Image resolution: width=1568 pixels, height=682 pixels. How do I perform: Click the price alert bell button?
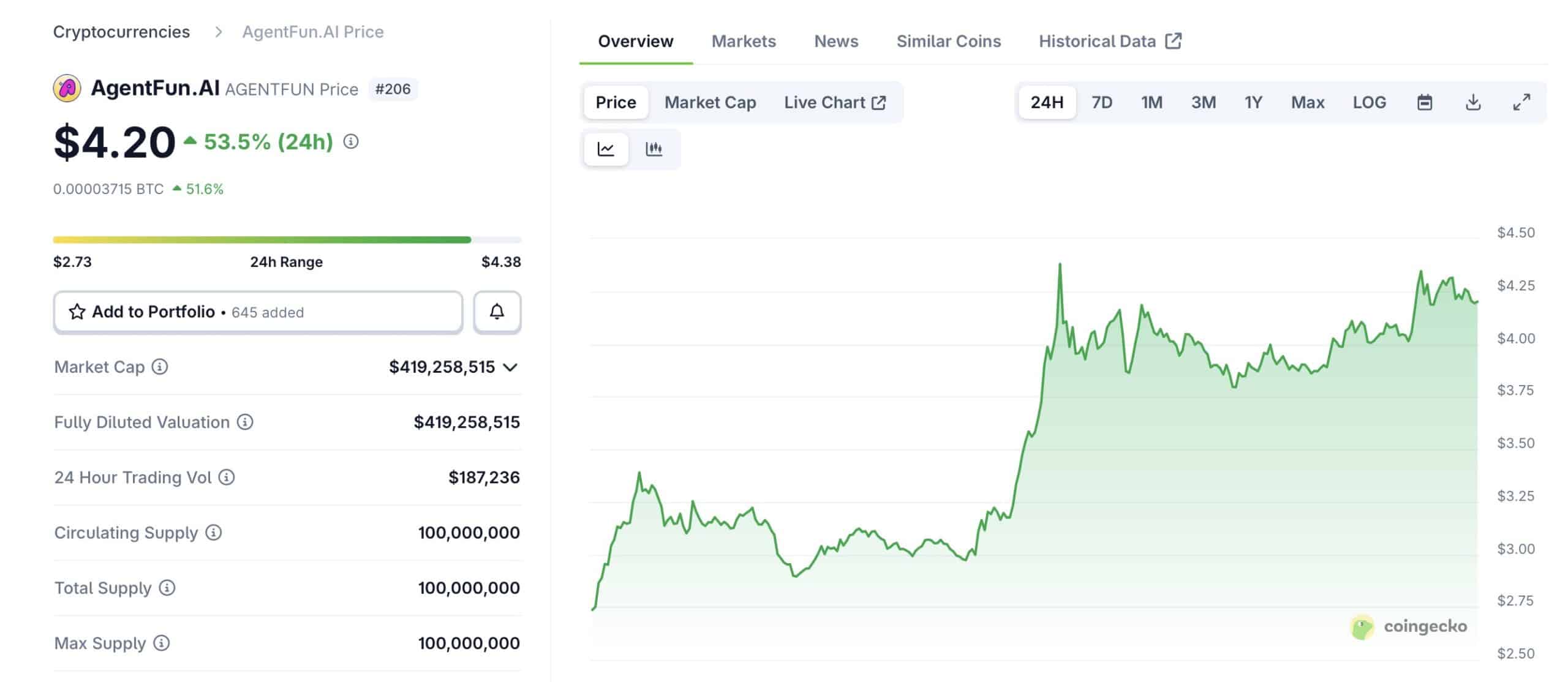[497, 312]
